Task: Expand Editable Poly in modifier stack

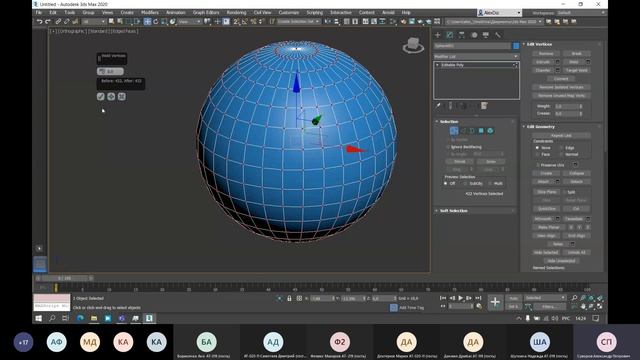Action: [438, 65]
